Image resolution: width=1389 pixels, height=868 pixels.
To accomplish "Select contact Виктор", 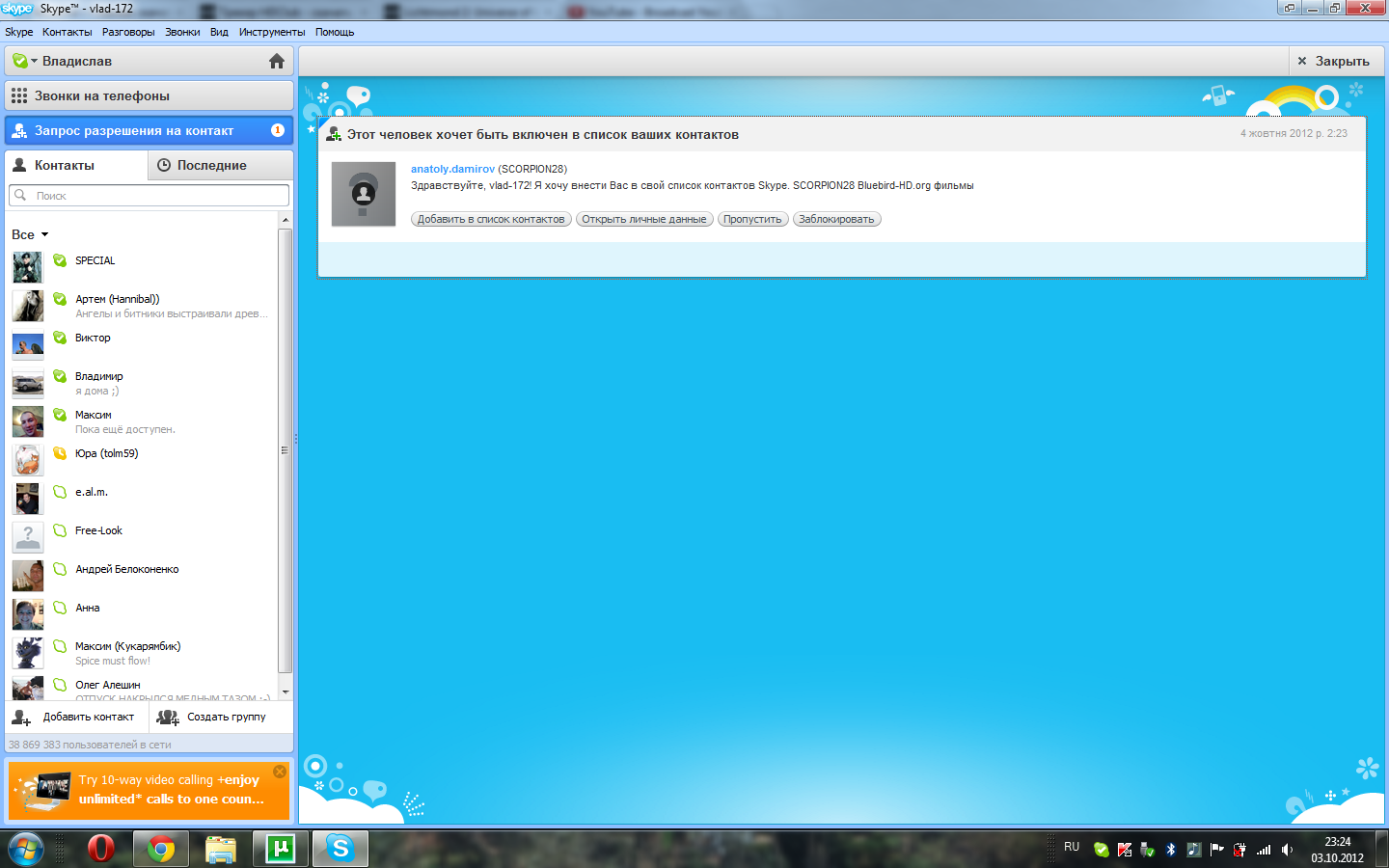I will tap(145, 344).
